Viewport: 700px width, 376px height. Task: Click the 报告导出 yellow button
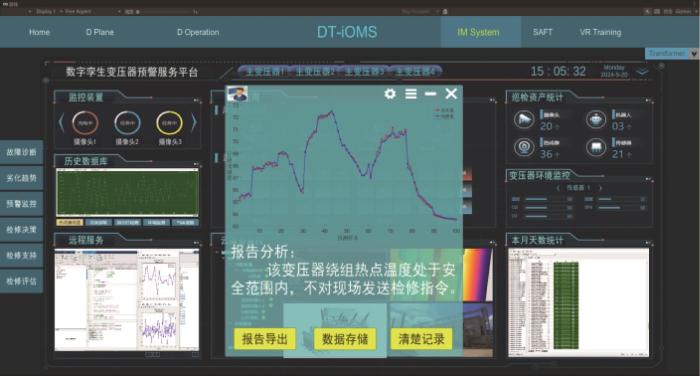tap(264, 339)
